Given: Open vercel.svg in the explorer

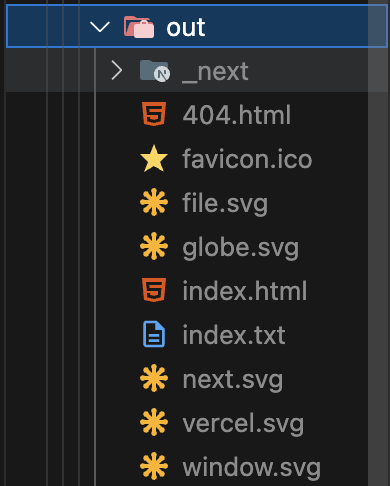Looking at the screenshot, I should pyautogui.click(x=243, y=424).
